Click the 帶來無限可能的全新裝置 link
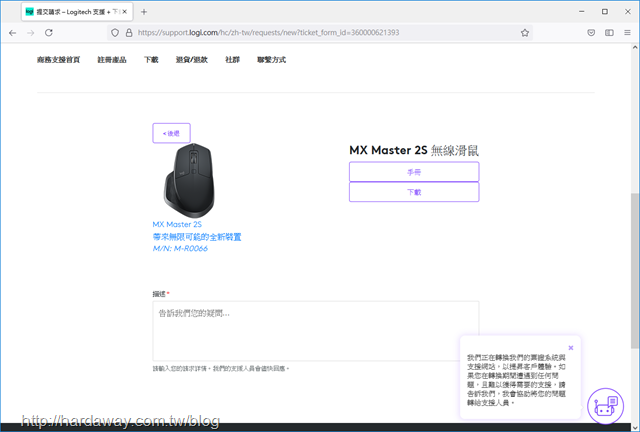This screenshot has height=432, width=640. coord(197,237)
